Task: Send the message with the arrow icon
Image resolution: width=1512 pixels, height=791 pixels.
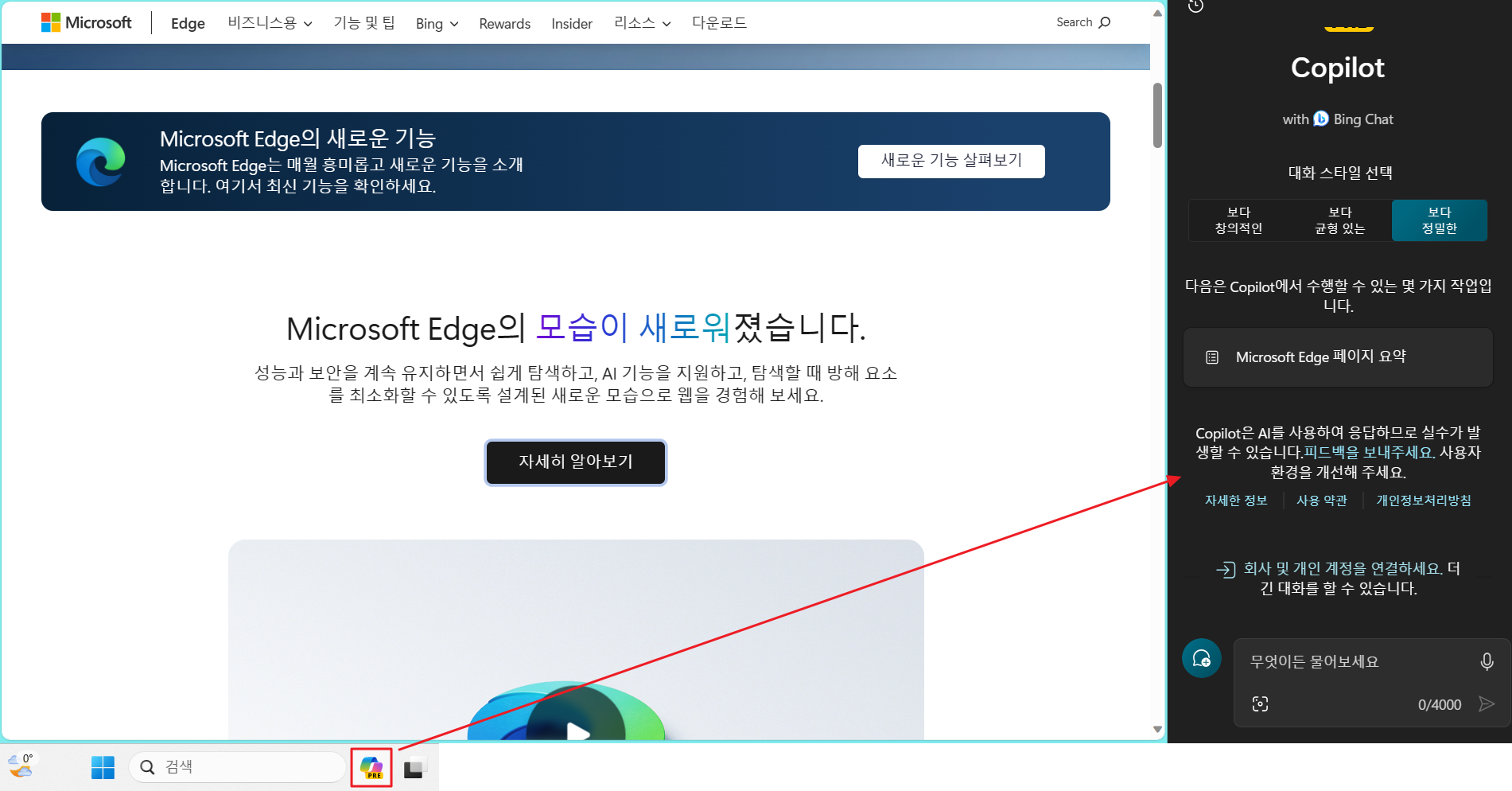Action: pyautogui.click(x=1486, y=703)
